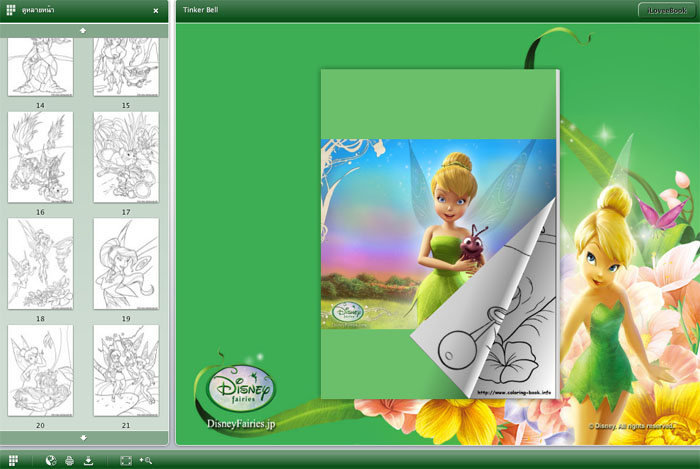Open page 14 thumbnail
700x469 pixels.
pos(40,67)
